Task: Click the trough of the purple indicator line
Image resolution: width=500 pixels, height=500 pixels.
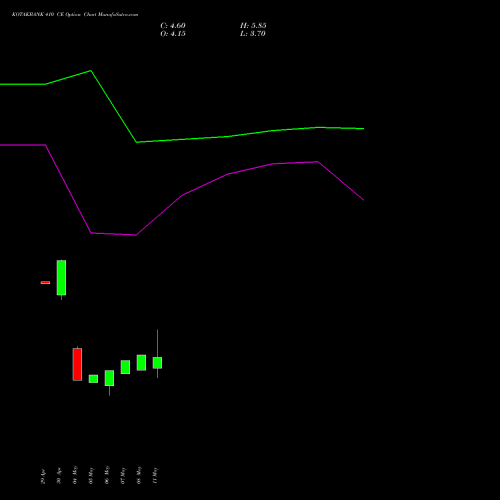Action: [x=135, y=235]
